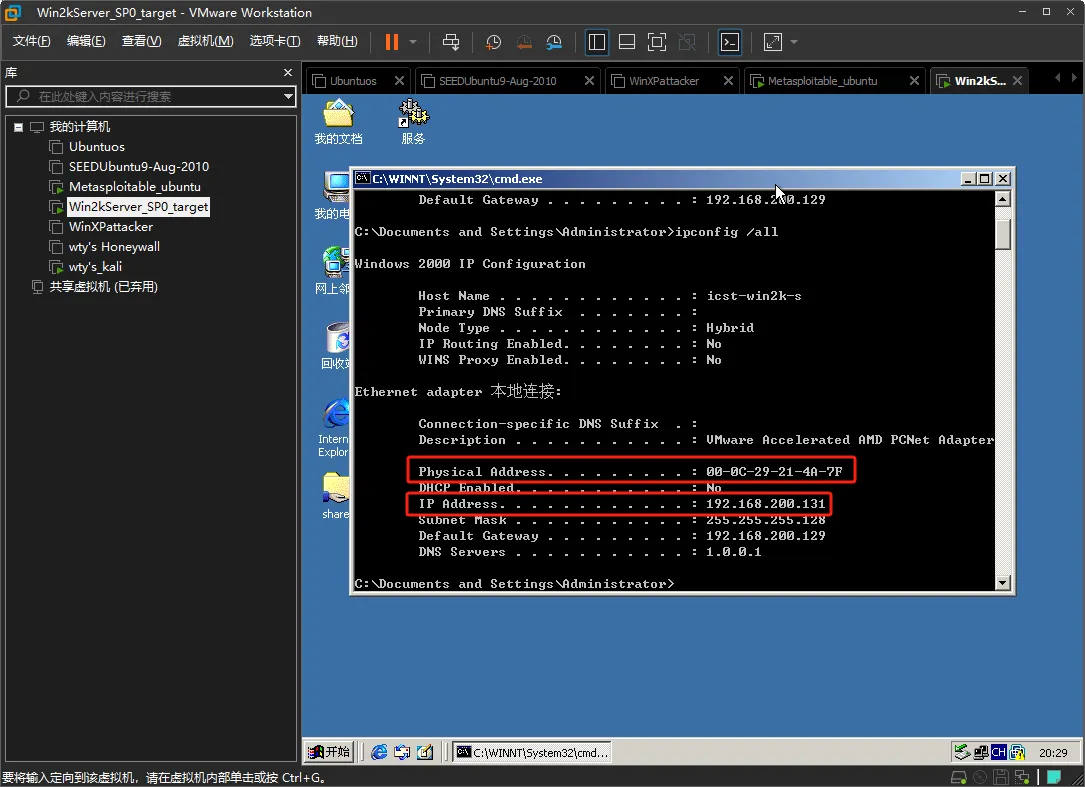Open the library search filter dropdown

click(288, 96)
